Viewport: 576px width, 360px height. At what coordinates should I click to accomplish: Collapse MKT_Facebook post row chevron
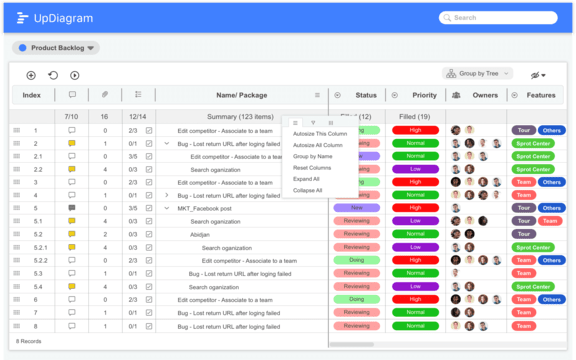pos(167,208)
